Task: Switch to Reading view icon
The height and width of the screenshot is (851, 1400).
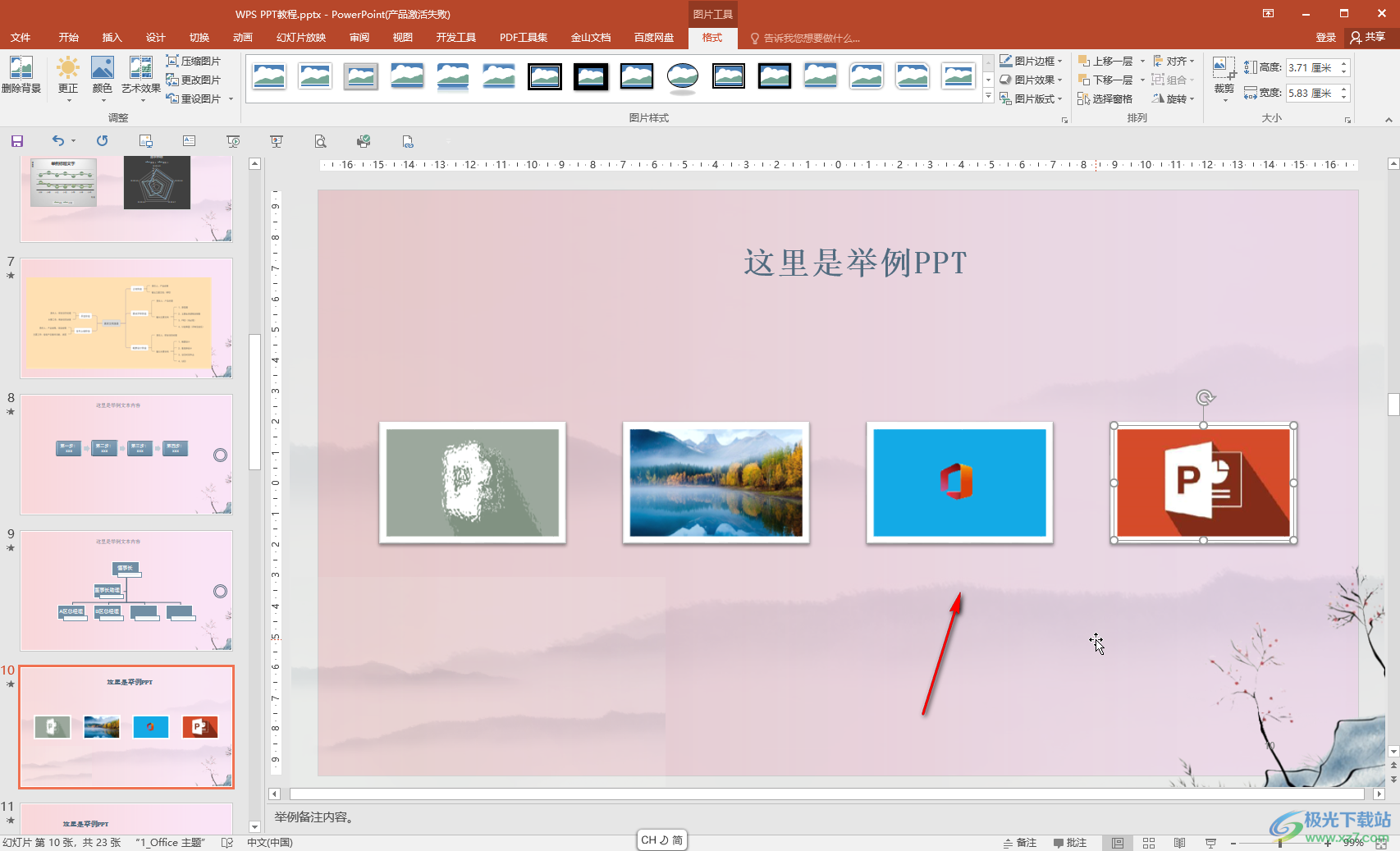Action: (1179, 843)
